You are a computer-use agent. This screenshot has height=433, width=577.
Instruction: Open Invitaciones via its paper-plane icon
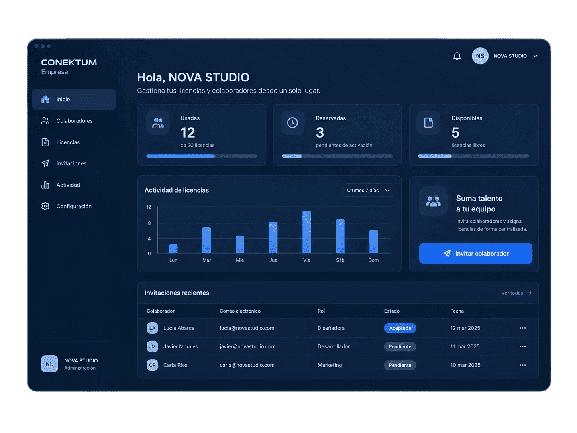[x=45, y=163]
